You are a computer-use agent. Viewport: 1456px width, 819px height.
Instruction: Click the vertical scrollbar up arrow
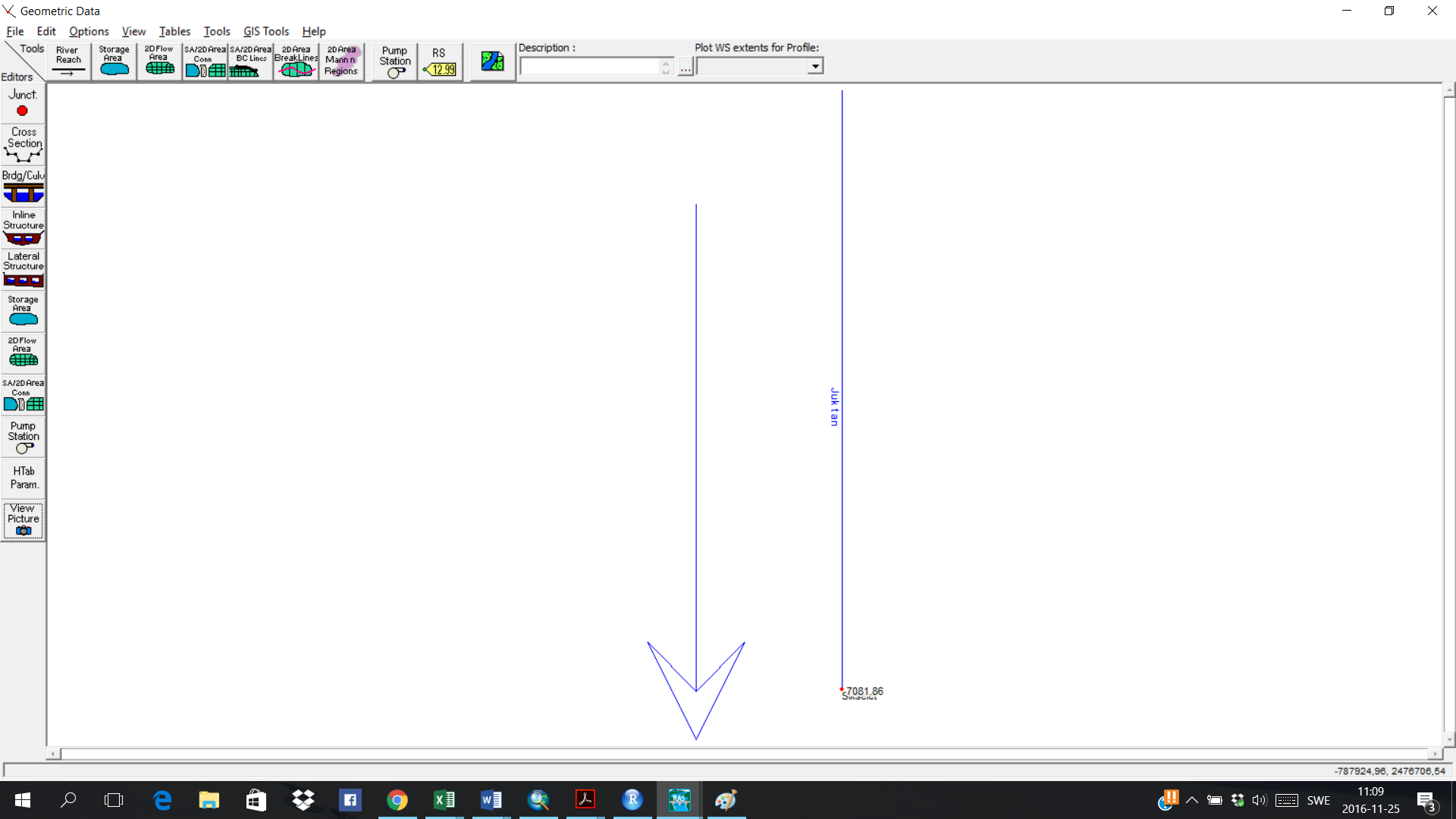tap(1449, 89)
